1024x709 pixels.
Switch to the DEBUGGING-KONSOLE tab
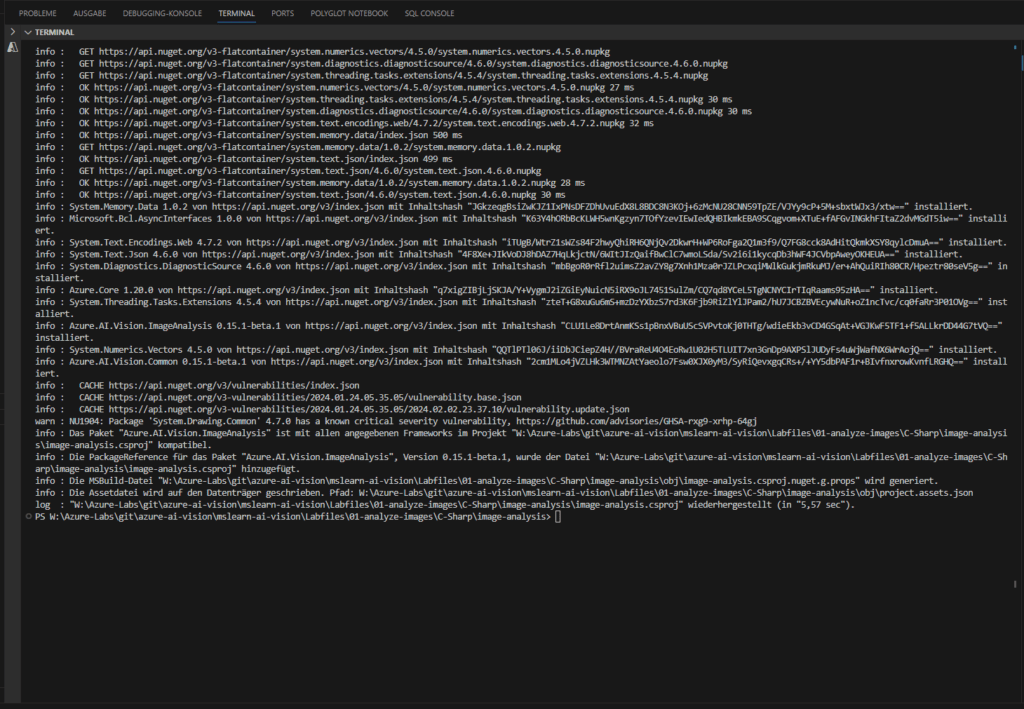point(162,13)
